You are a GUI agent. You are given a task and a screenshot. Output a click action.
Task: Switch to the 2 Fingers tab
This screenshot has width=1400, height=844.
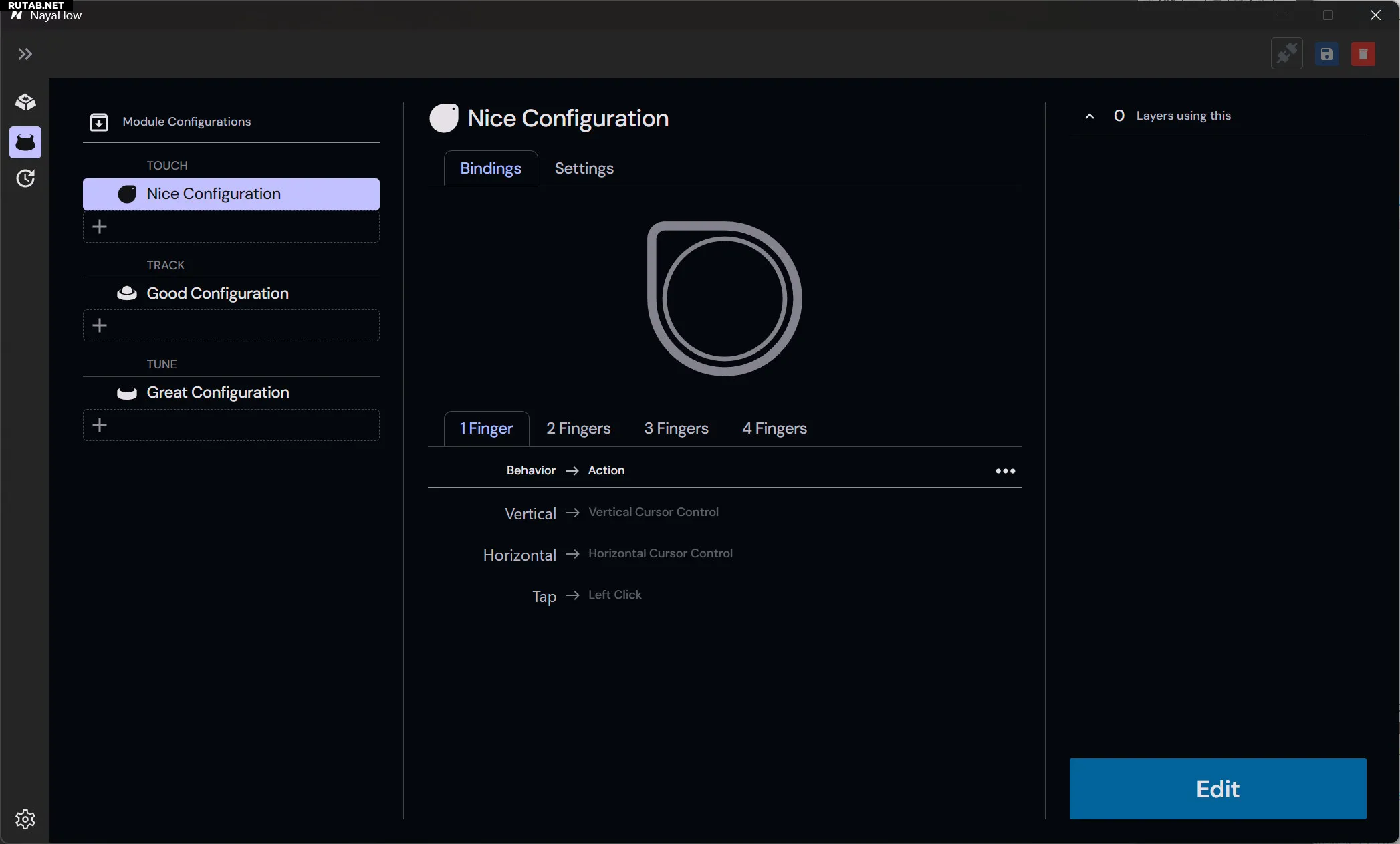pos(578,428)
